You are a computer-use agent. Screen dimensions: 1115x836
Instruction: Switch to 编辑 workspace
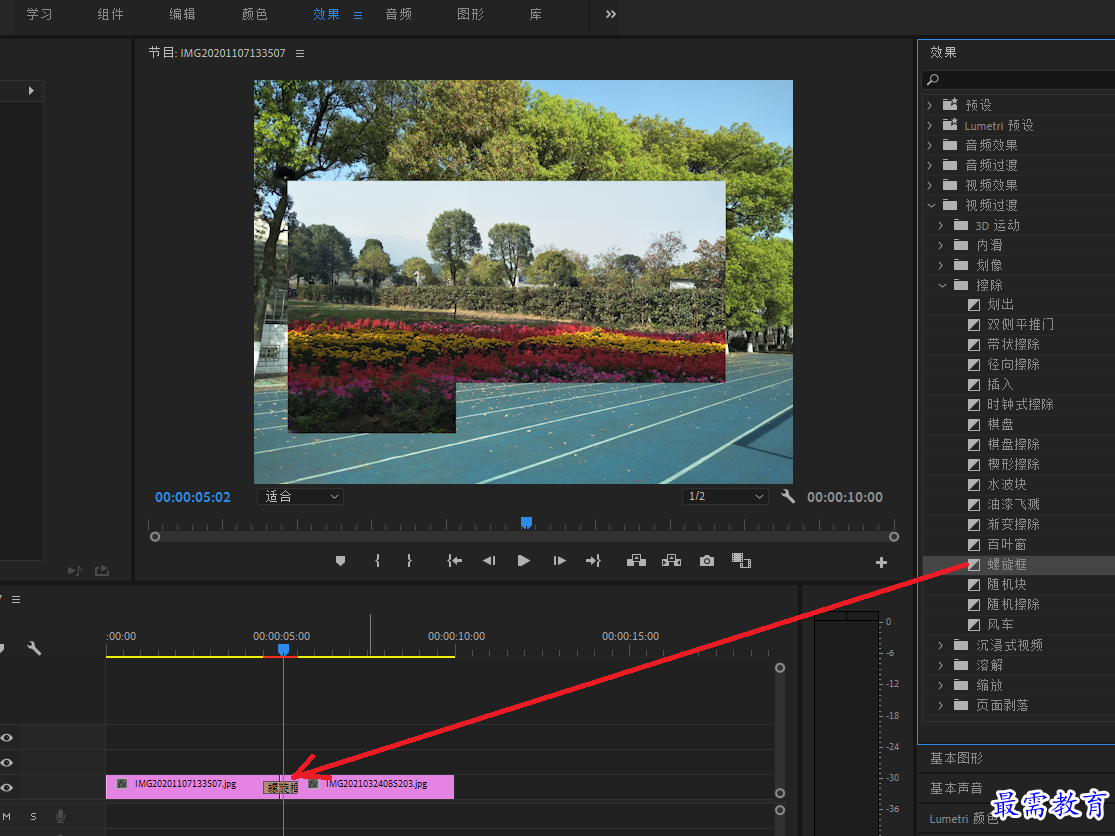[x=182, y=14]
